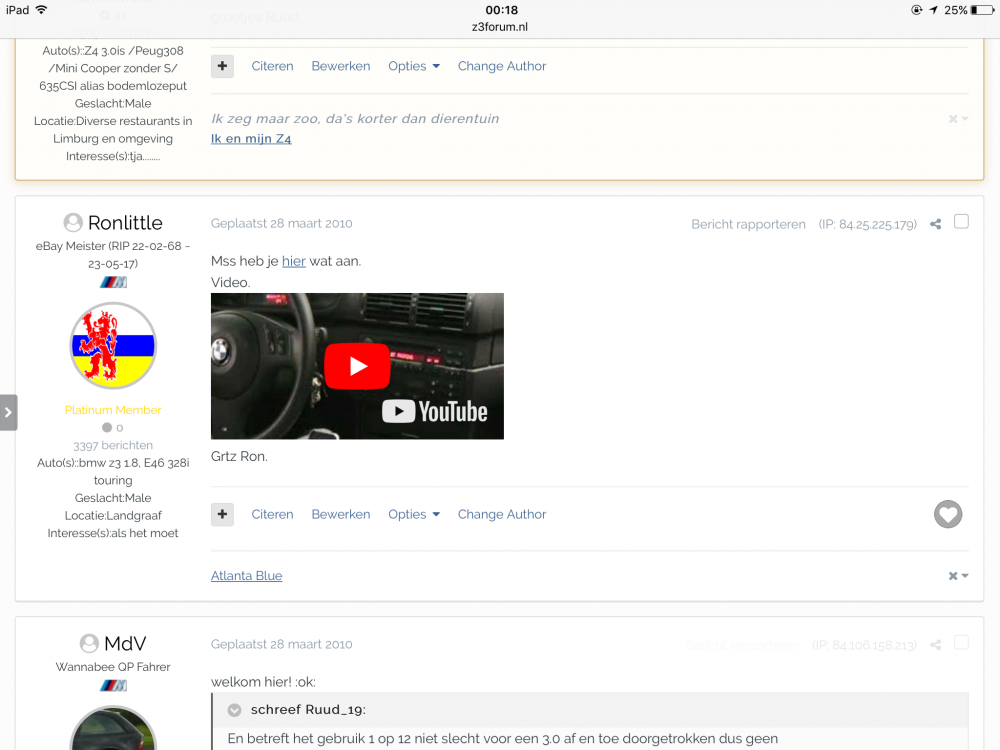Tap the z3forum.nl address bar
1000x750 pixels.
point(500,27)
